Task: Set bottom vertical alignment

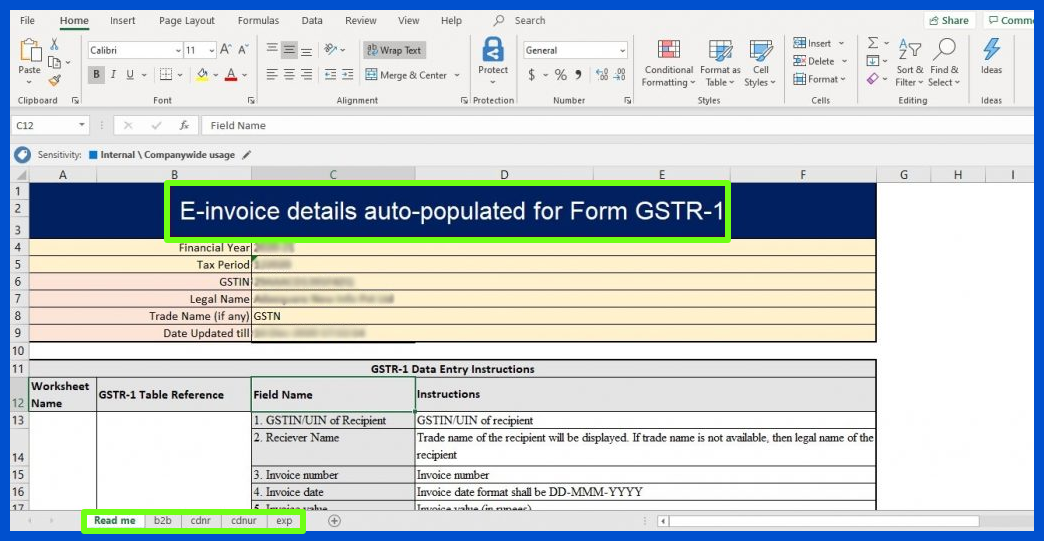Action: [306, 49]
